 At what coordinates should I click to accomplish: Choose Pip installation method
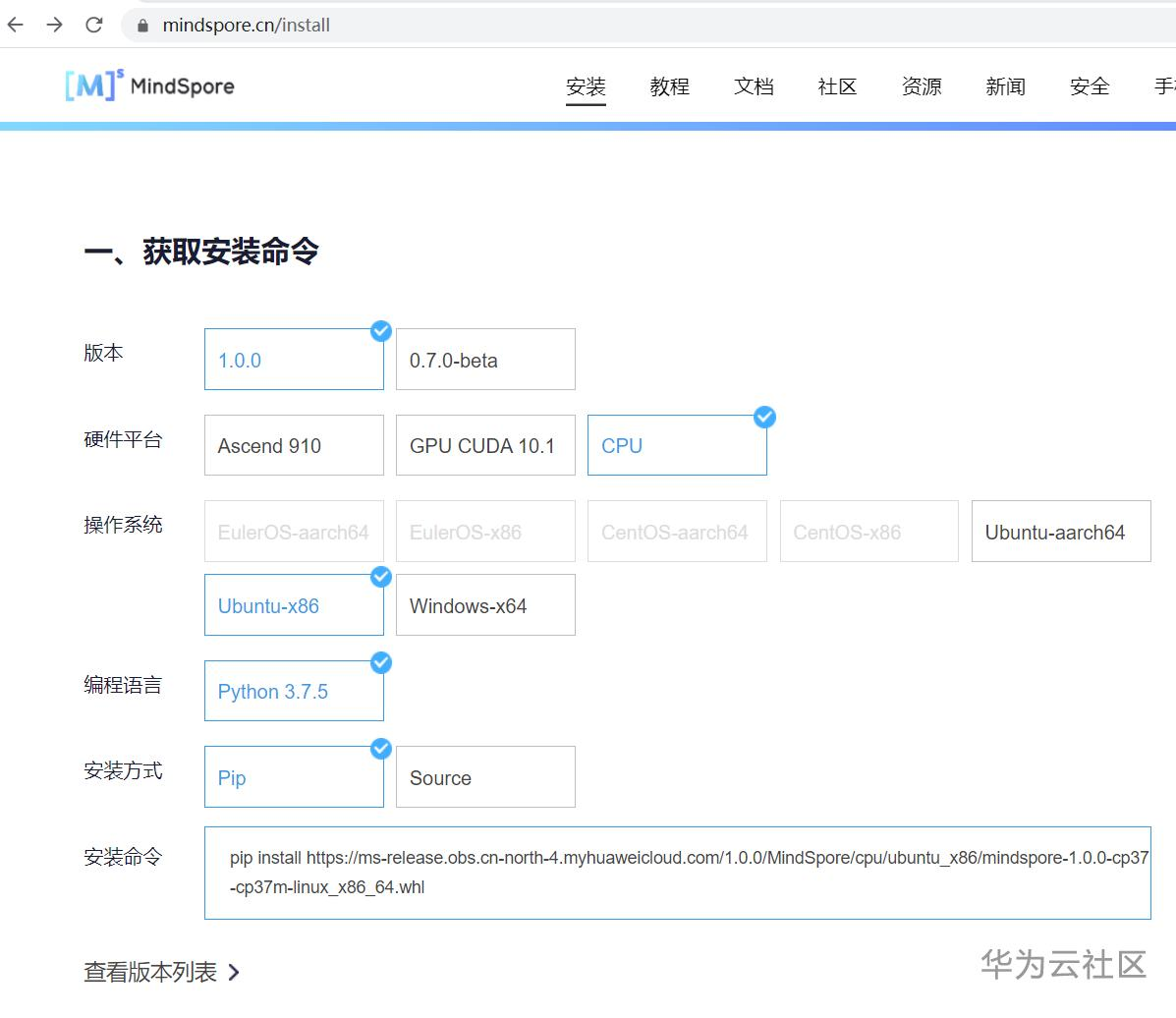click(294, 776)
